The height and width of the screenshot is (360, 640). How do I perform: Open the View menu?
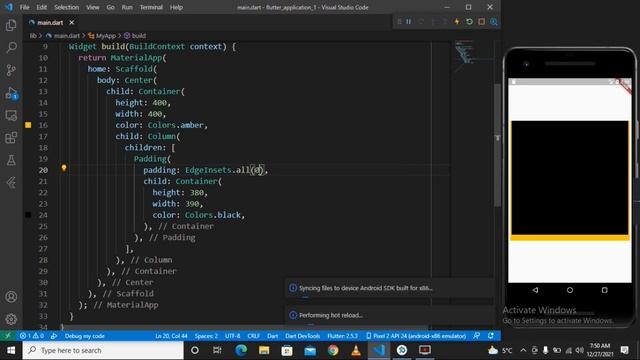coord(93,7)
